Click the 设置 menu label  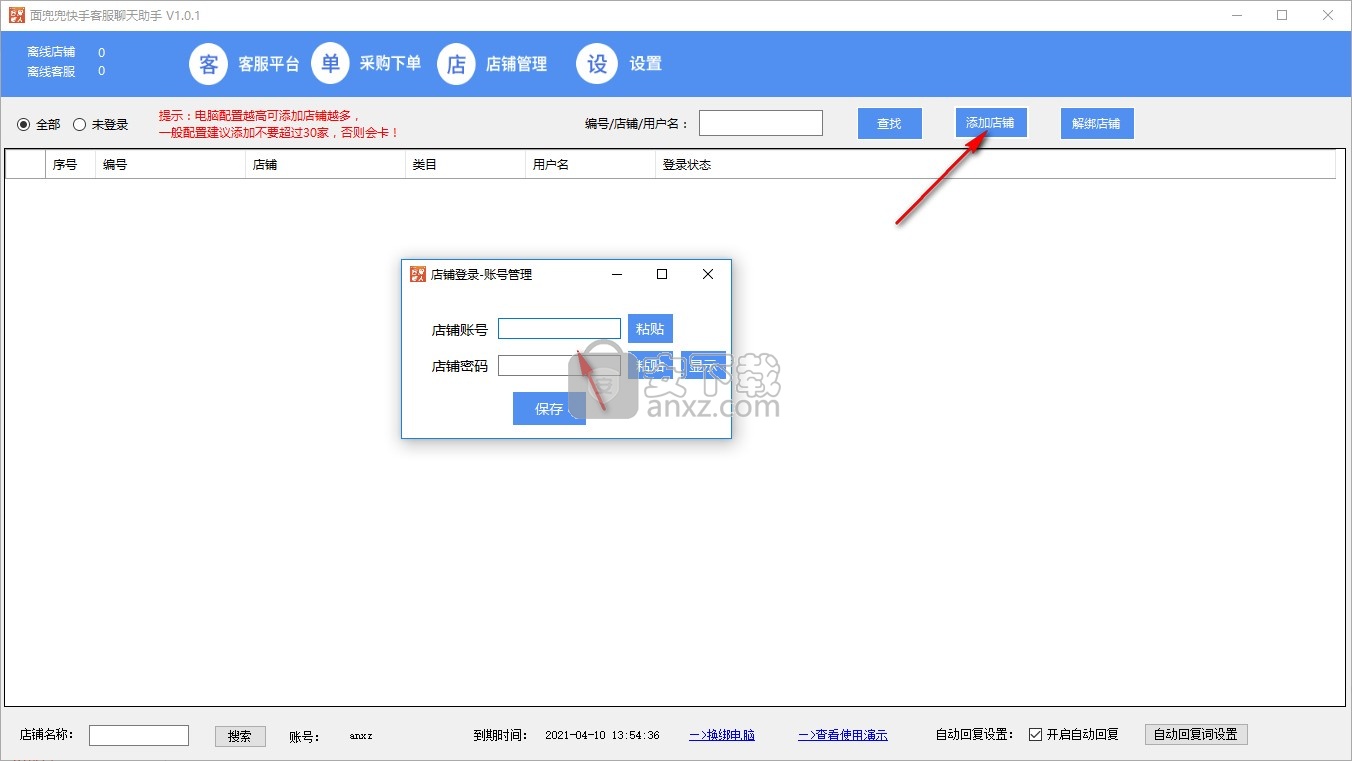[646, 64]
